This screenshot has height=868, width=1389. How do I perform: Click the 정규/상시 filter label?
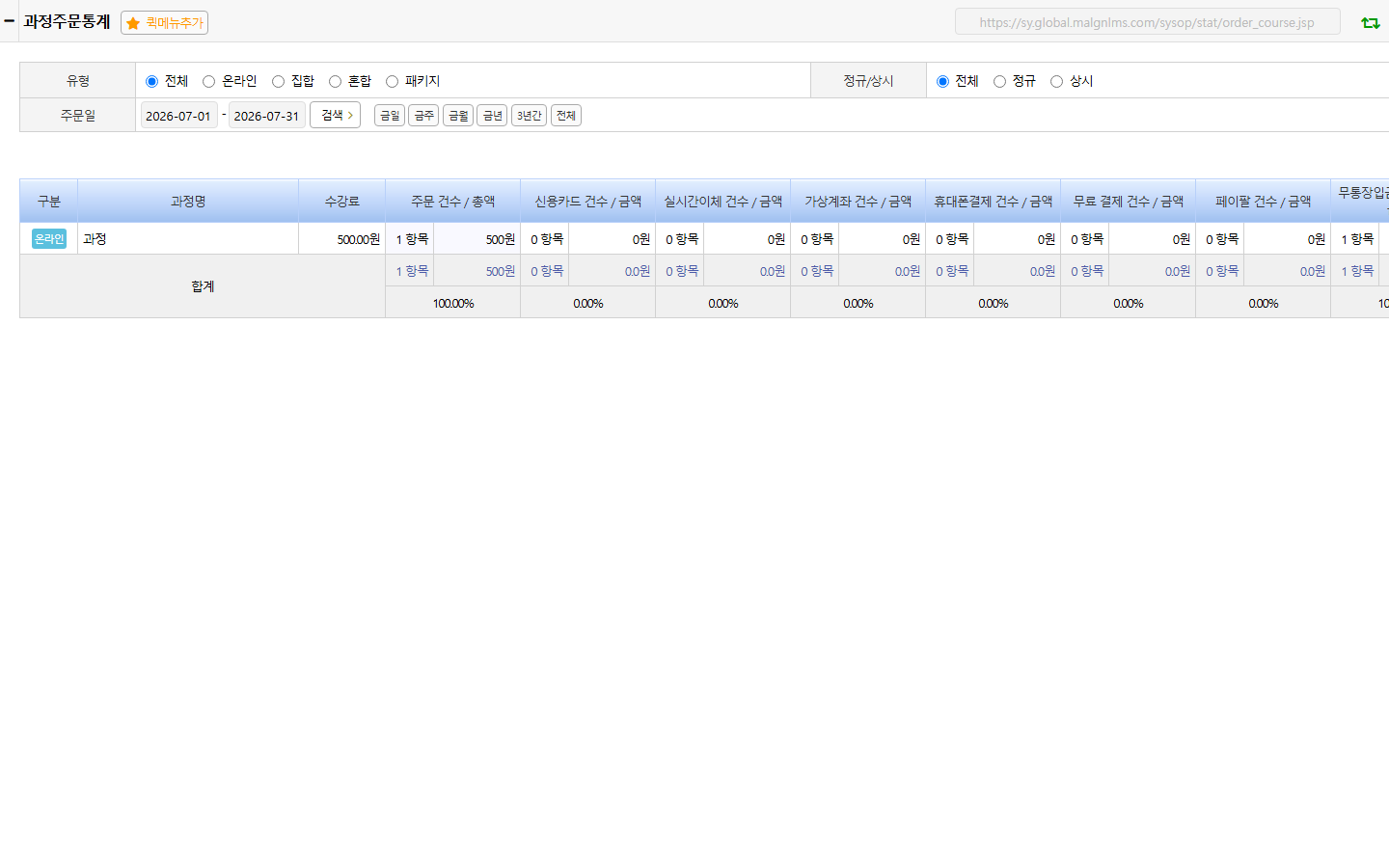(868, 81)
